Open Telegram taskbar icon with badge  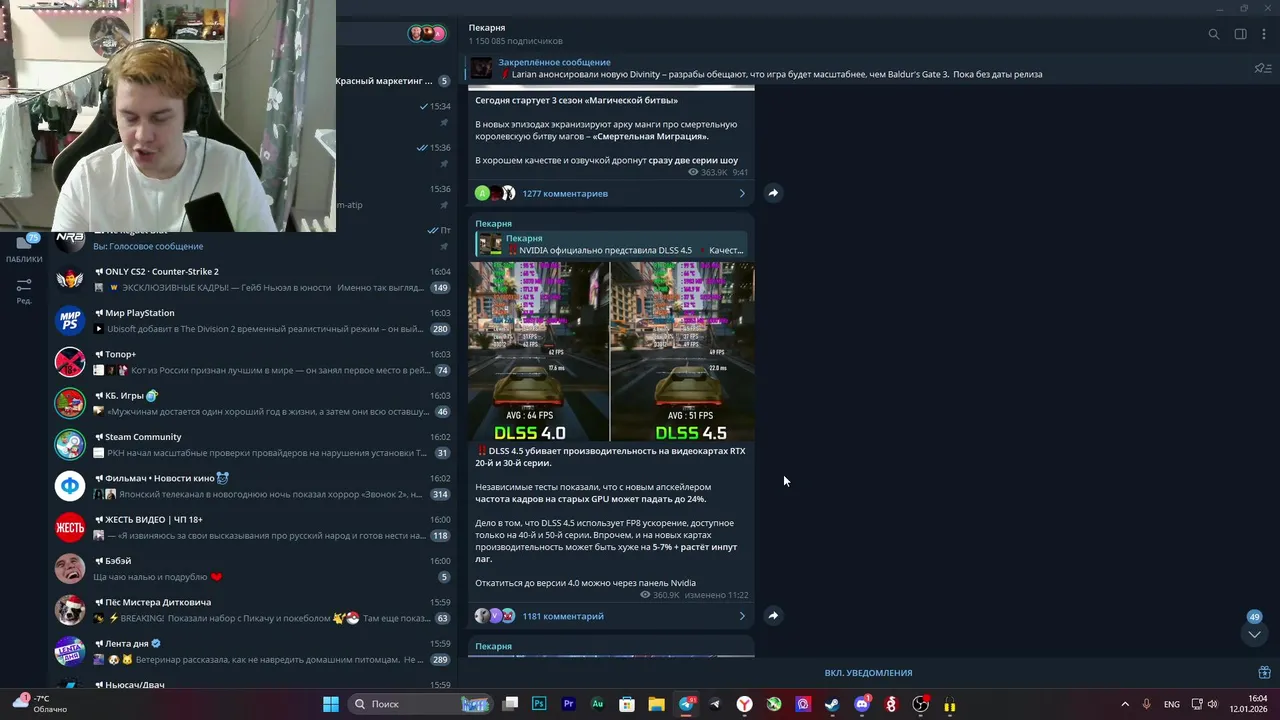point(686,704)
